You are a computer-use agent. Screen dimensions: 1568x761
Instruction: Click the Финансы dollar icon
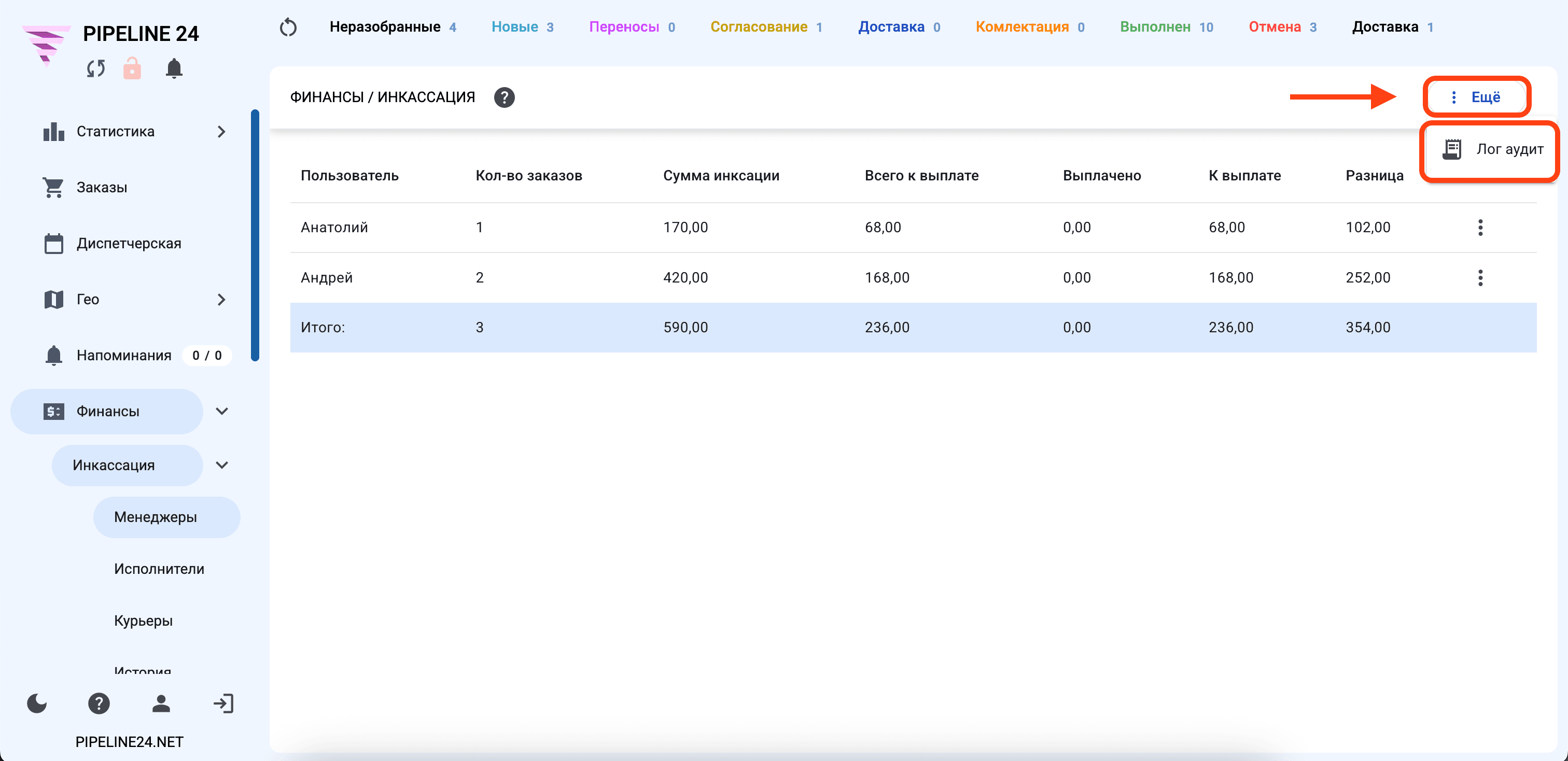[53, 411]
